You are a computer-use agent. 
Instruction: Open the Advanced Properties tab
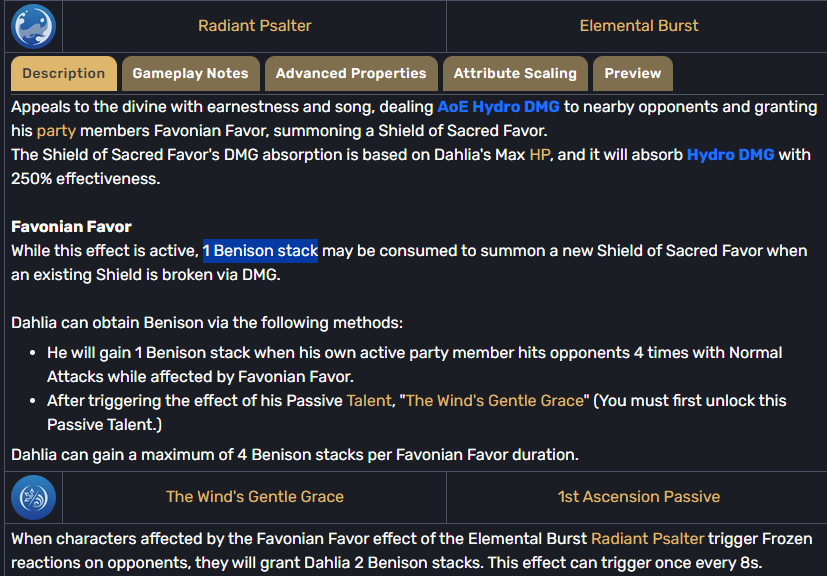coord(351,73)
